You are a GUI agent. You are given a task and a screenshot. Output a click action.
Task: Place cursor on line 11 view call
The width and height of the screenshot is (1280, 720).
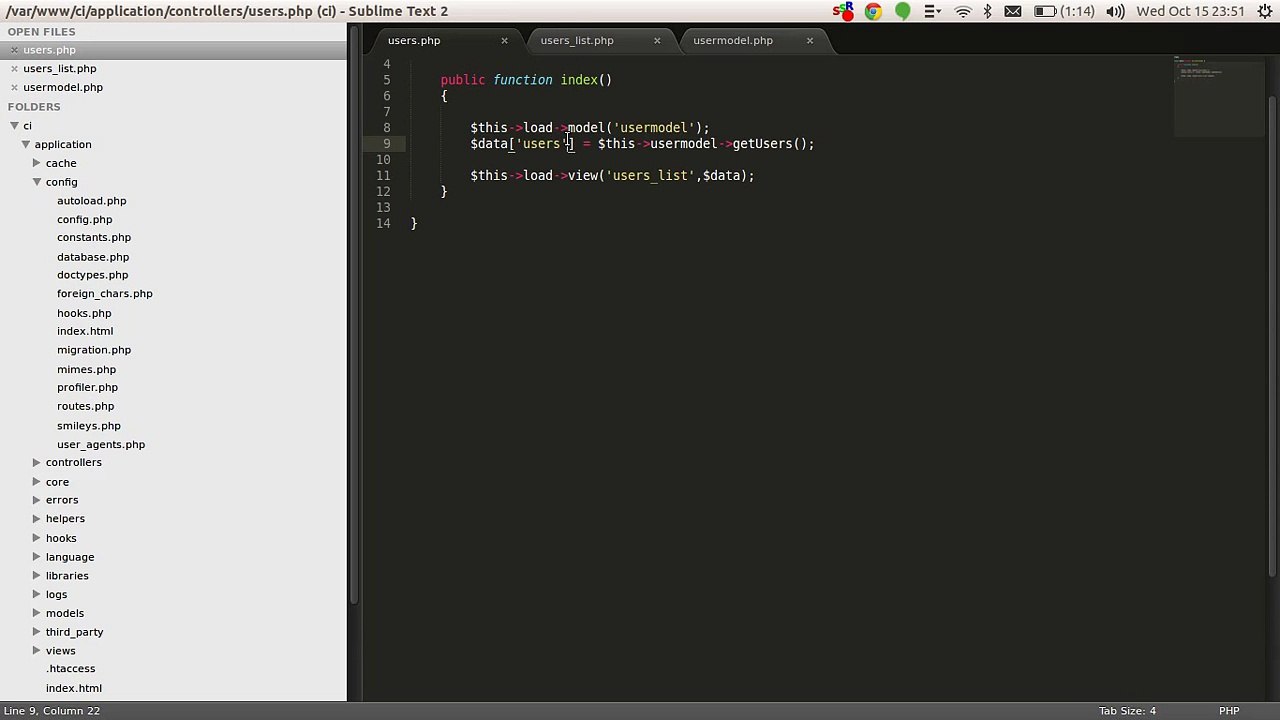(612, 176)
